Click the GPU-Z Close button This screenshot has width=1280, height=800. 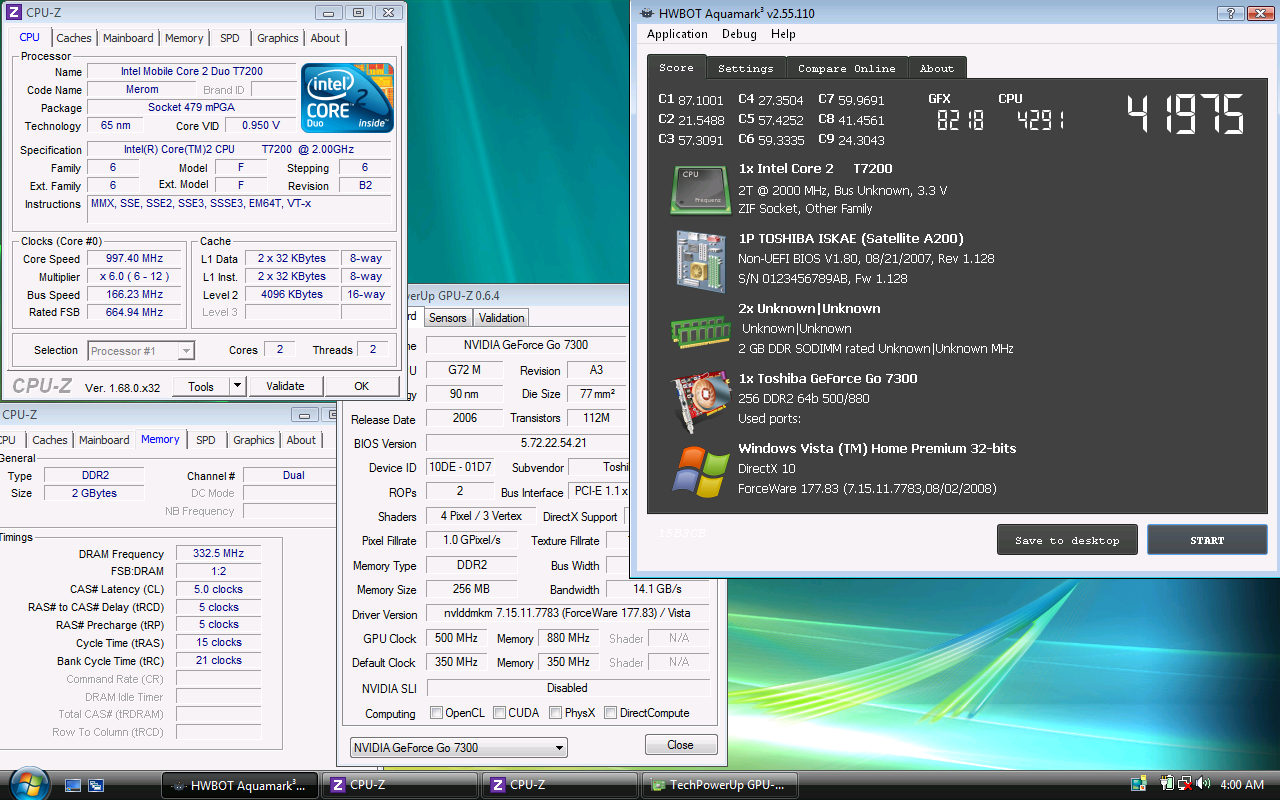point(681,745)
